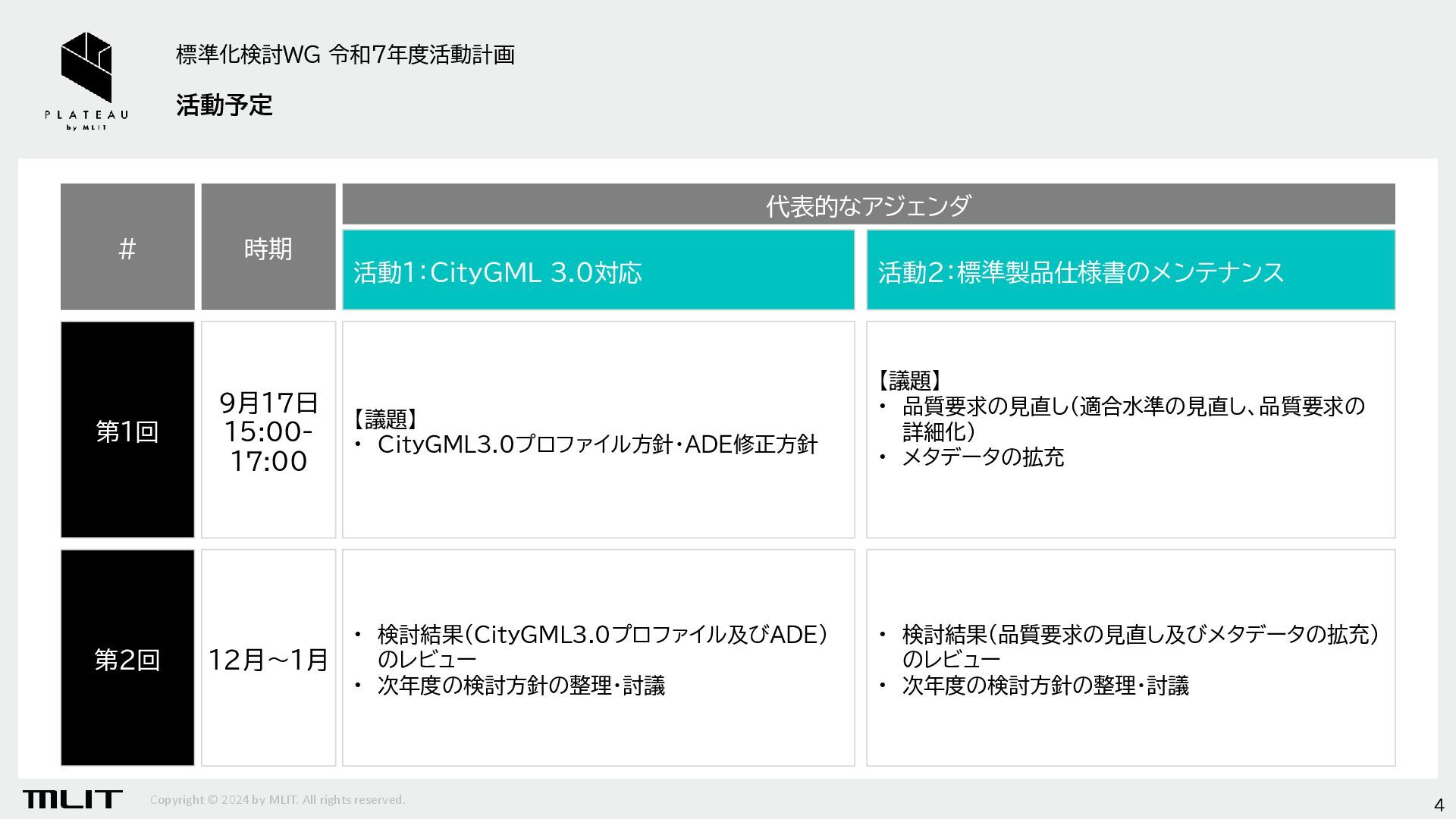This screenshot has height=819, width=1456.
Task: Select the 代表的なアジェンダ header bar
Action: [868, 205]
